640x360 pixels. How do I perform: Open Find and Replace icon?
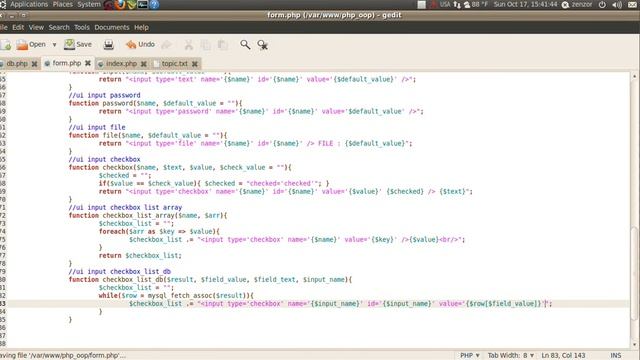[262, 45]
